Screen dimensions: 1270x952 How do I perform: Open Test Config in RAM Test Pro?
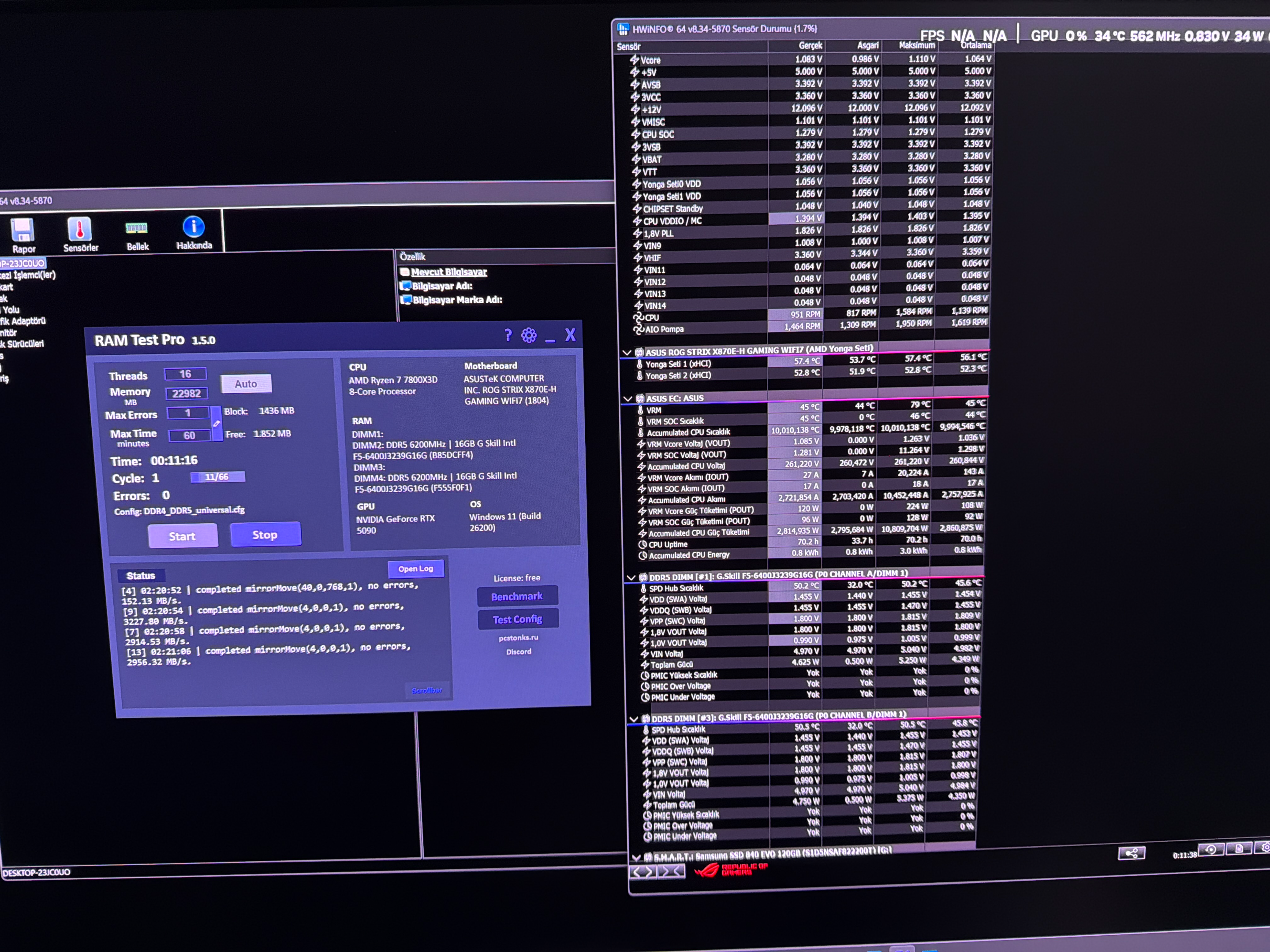(x=517, y=619)
